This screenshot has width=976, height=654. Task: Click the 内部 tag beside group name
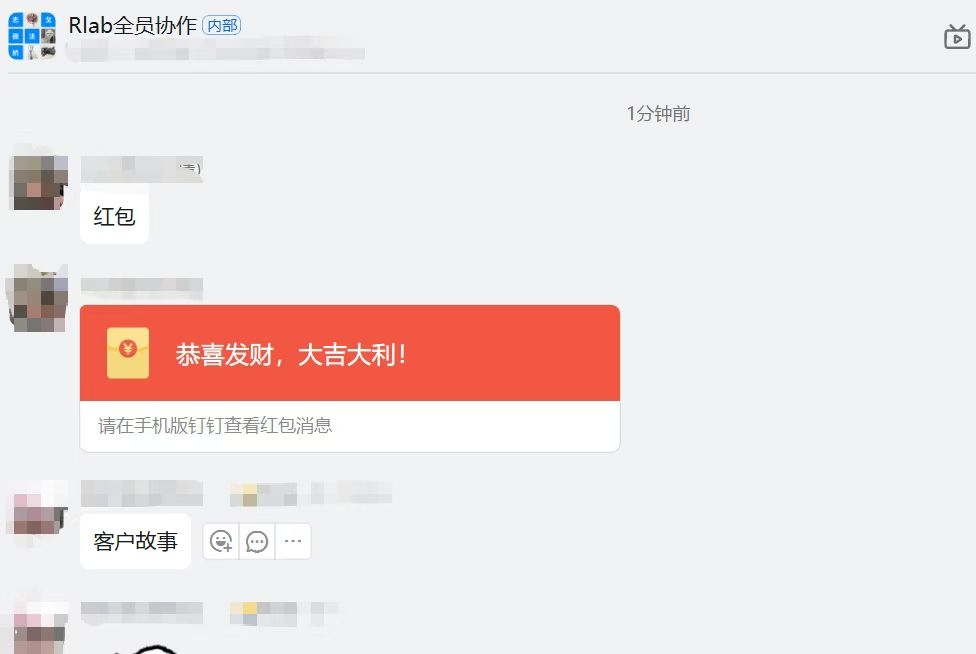point(222,26)
